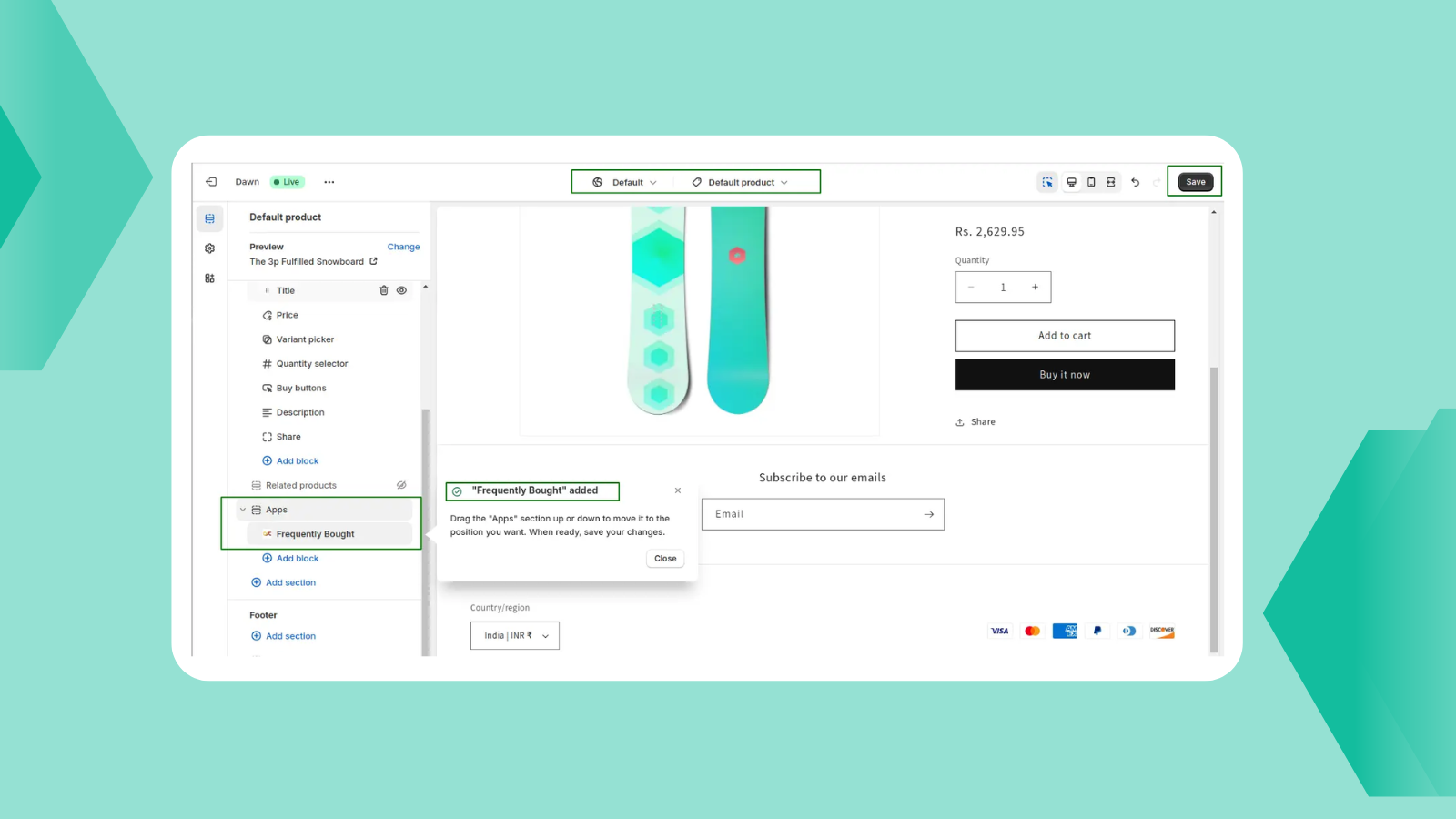Switch to mobile preview icon
The width and height of the screenshot is (1456, 819).
tap(1091, 182)
